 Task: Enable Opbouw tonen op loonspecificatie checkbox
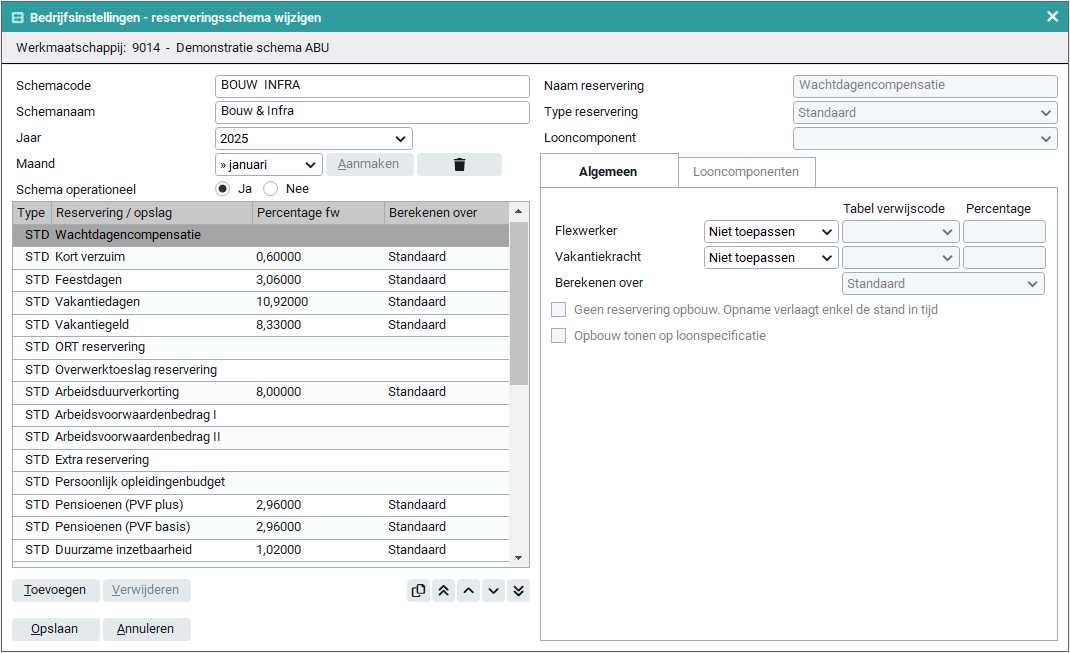(x=559, y=336)
